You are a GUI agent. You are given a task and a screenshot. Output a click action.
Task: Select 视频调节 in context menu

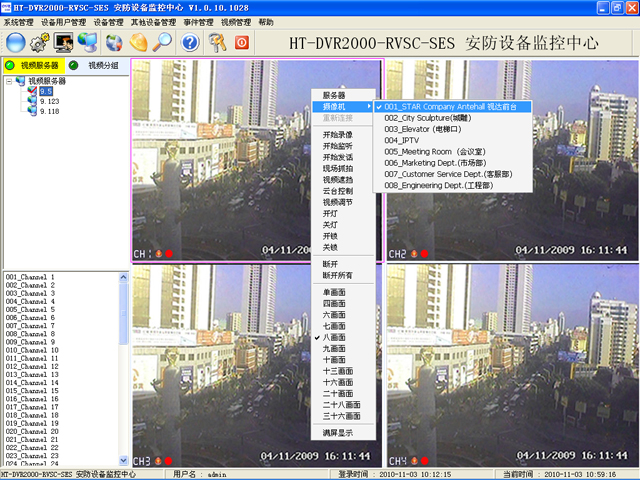pos(343,202)
